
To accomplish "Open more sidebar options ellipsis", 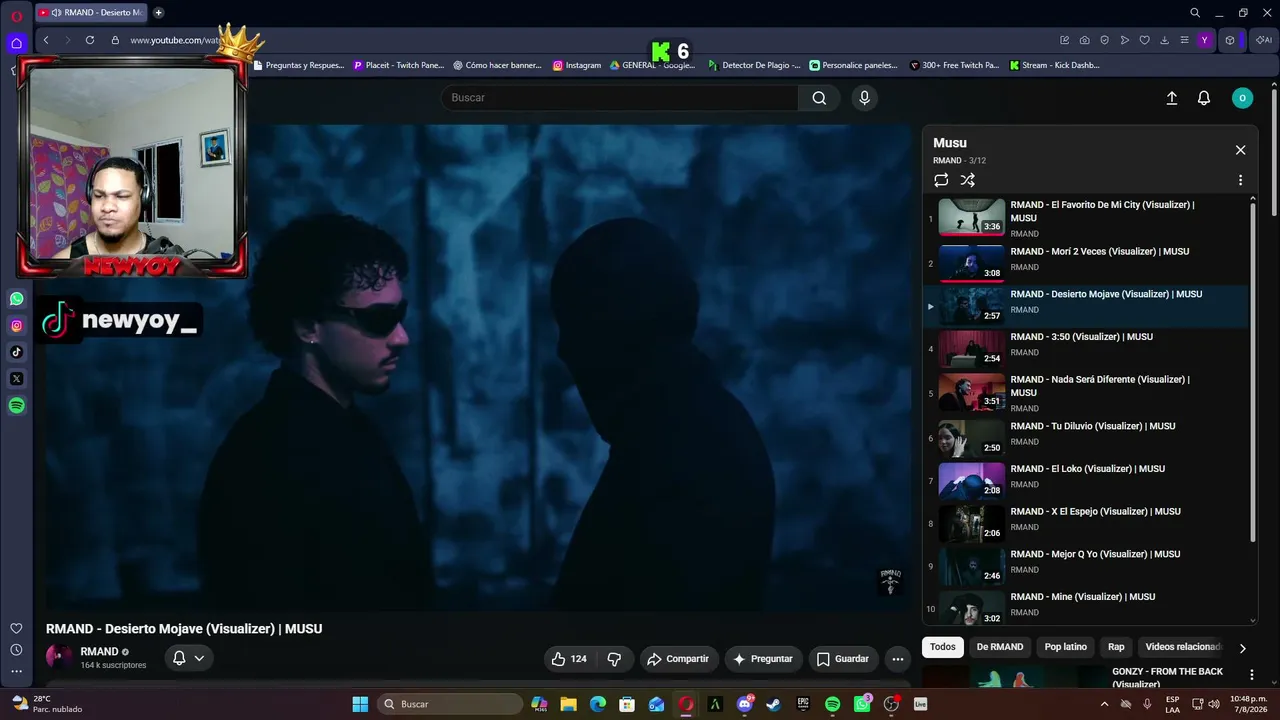I will (x=16, y=672).
